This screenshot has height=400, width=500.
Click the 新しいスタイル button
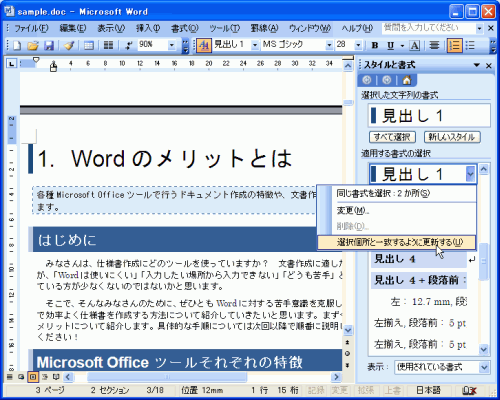point(452,137)
